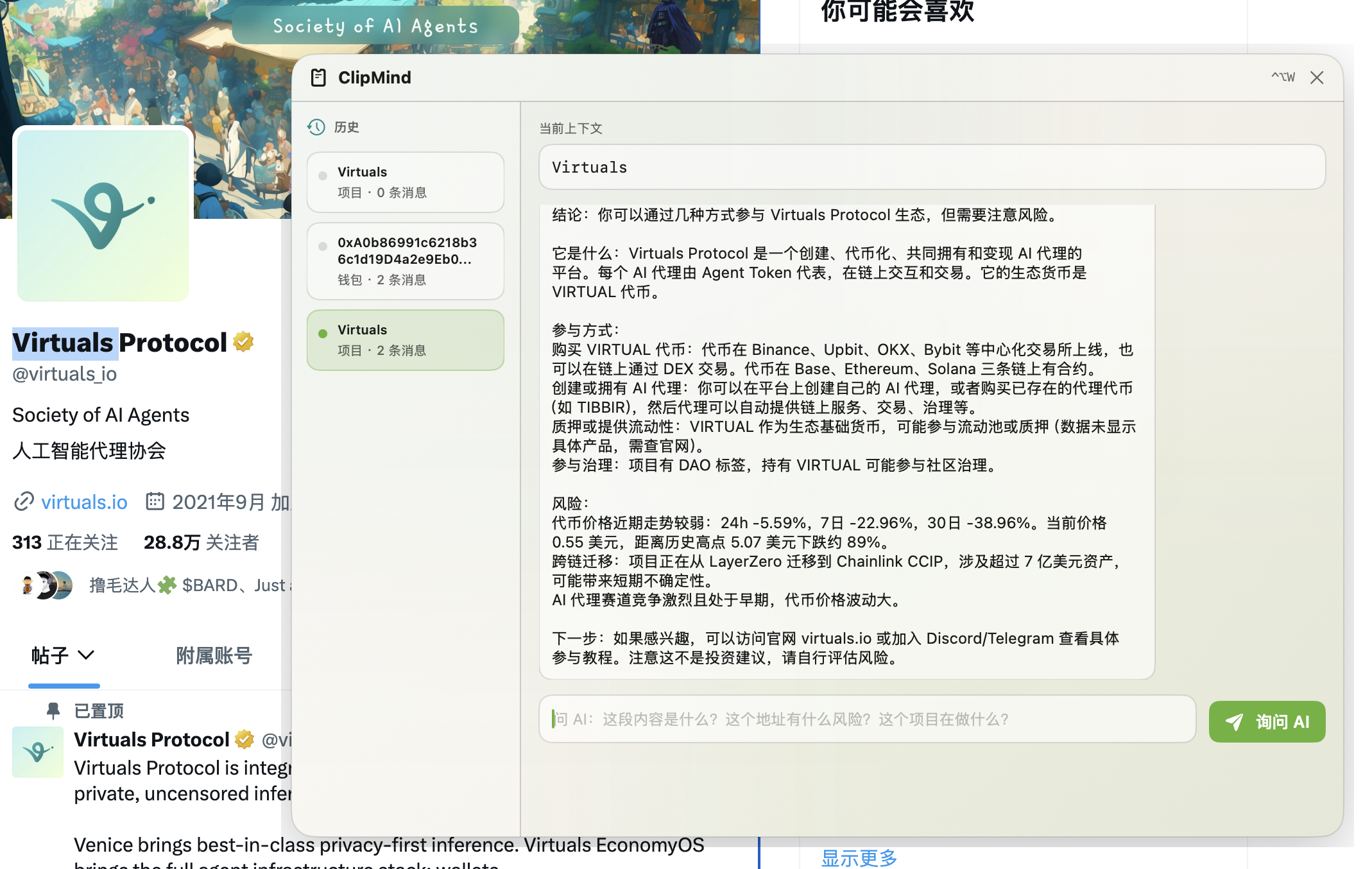
Task: Close the ClipMind panel
Action: (x=1317, y=78)
